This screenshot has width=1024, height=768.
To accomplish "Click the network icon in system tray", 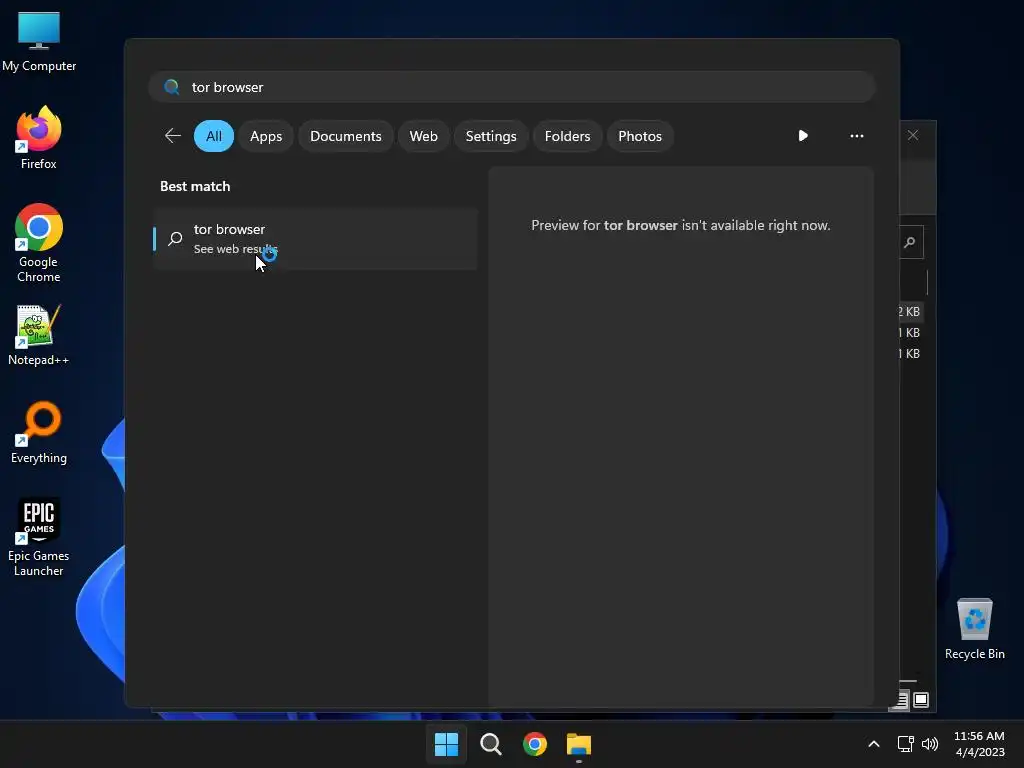I will pos(905,744).
